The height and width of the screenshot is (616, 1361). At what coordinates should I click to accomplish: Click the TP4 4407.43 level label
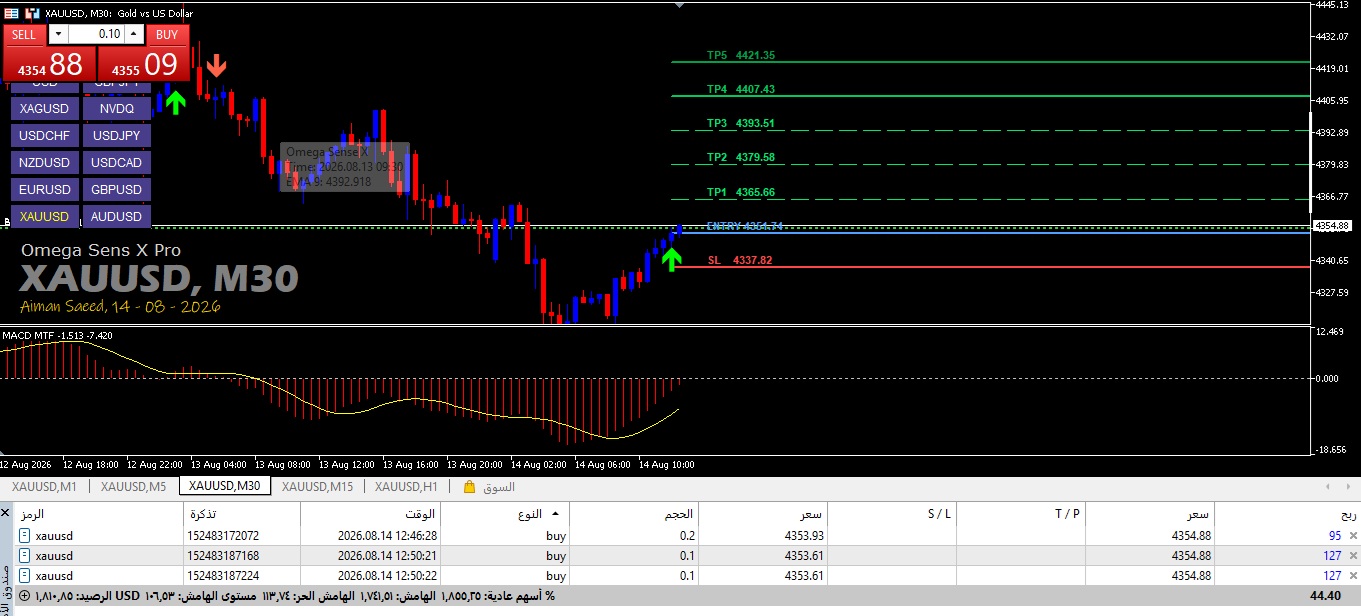point(741,90)
